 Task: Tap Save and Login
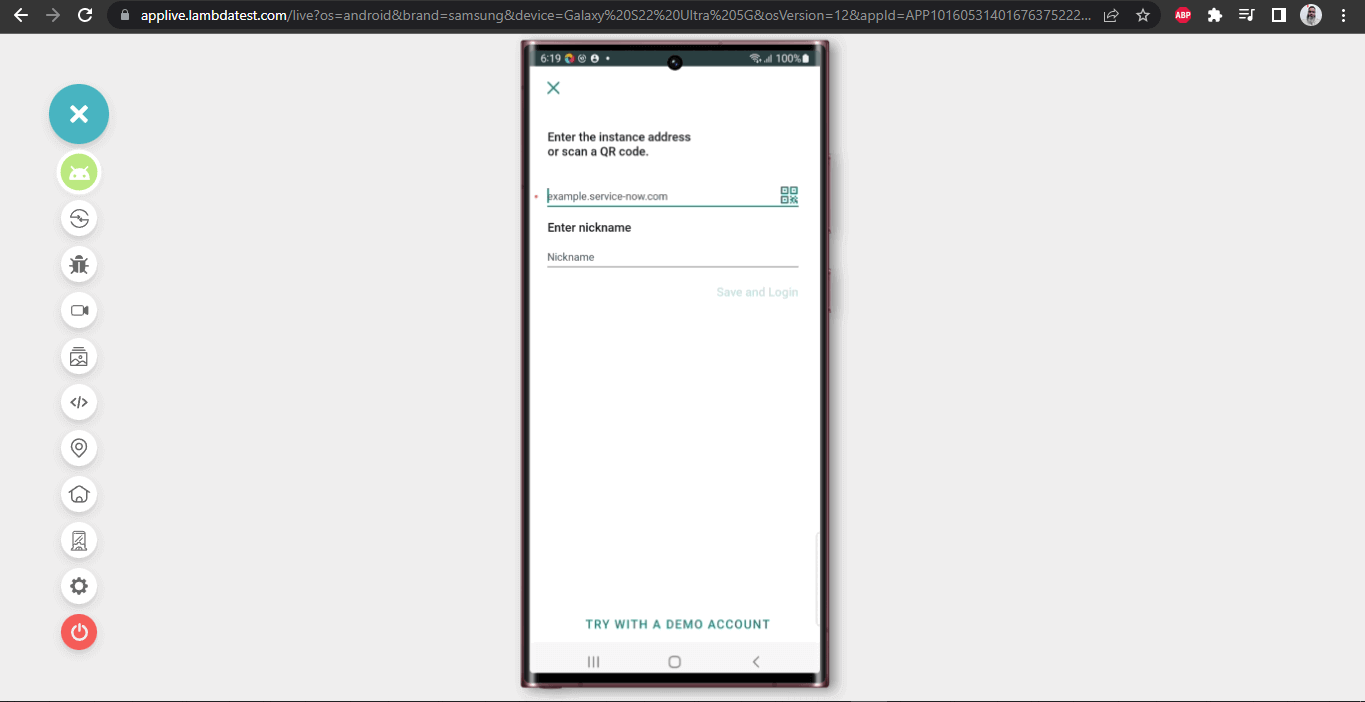click(x=757, y=292)
